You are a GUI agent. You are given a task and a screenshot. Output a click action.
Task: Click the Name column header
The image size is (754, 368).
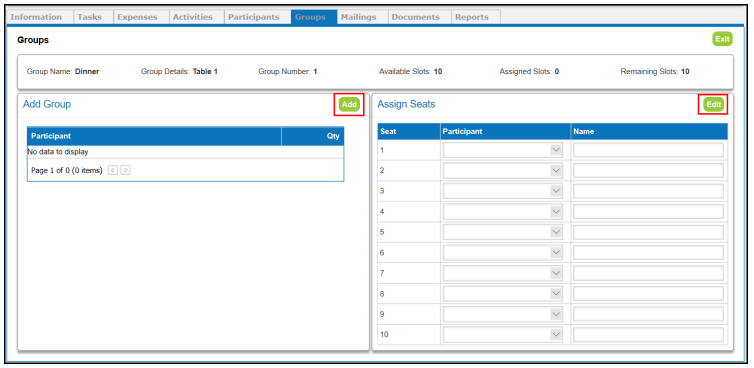point(649,131)
